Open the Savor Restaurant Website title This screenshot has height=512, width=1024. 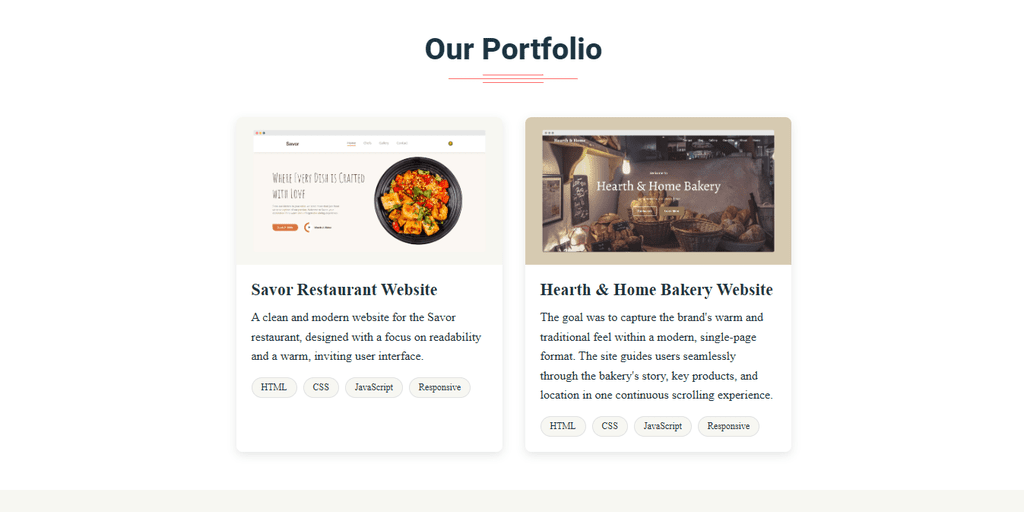[x=344, y=289]
